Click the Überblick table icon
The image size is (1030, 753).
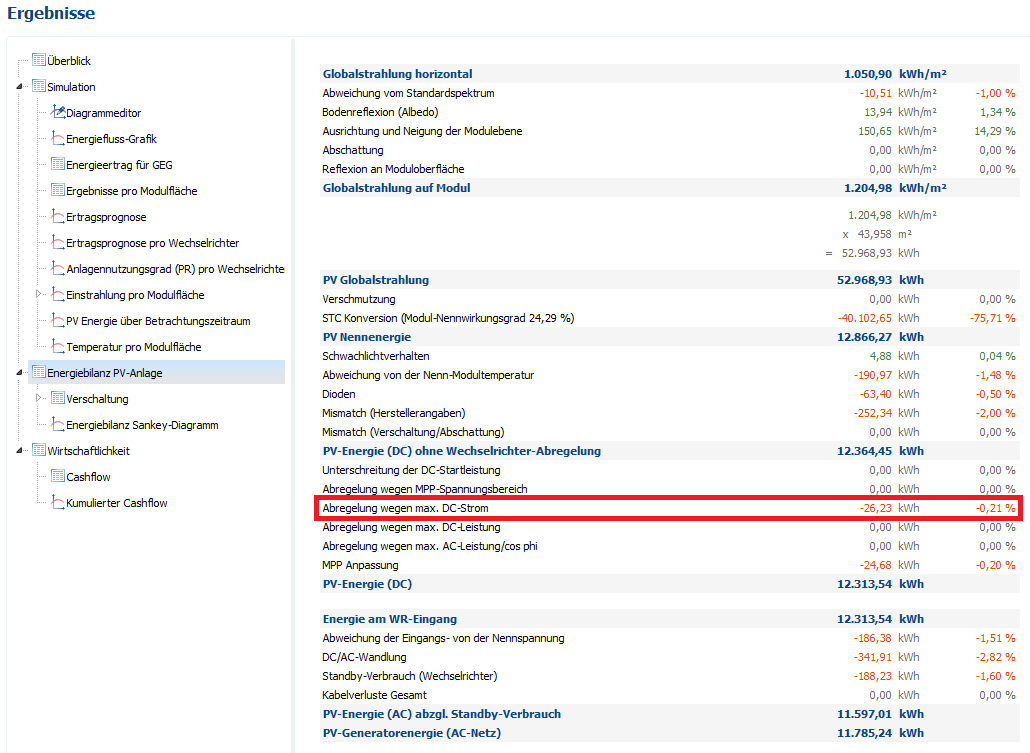click(x=39, y=61)
